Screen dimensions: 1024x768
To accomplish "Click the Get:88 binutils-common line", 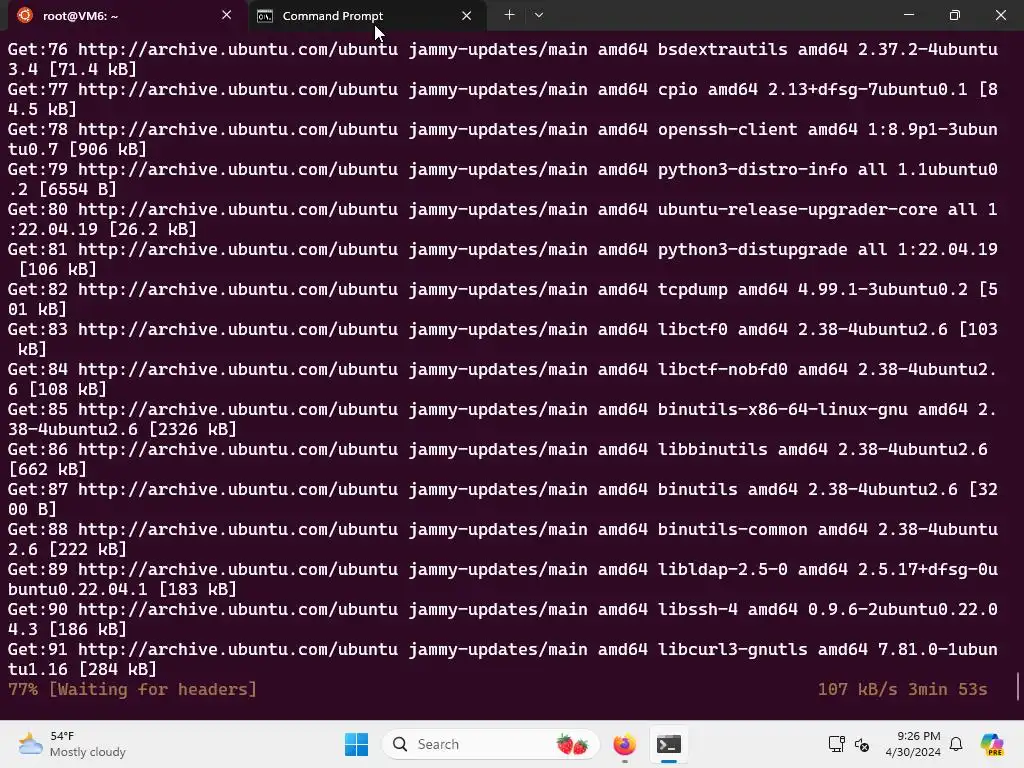I will (x=503, y=539).
